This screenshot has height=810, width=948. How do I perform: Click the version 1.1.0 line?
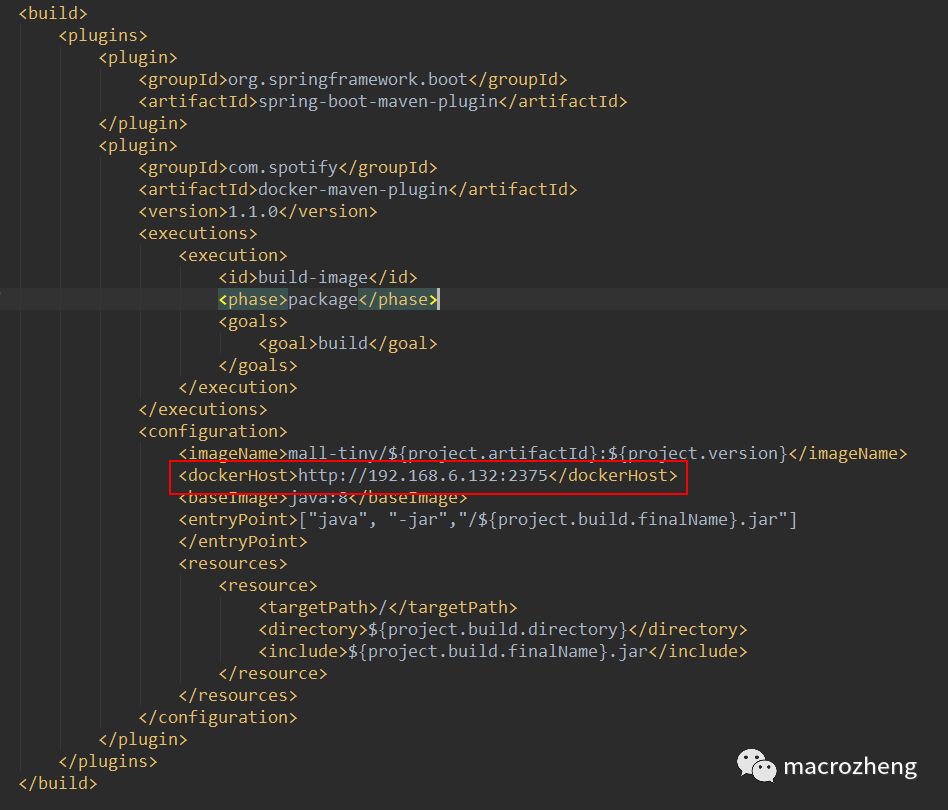pyautogui.click(x=258, y=212)
